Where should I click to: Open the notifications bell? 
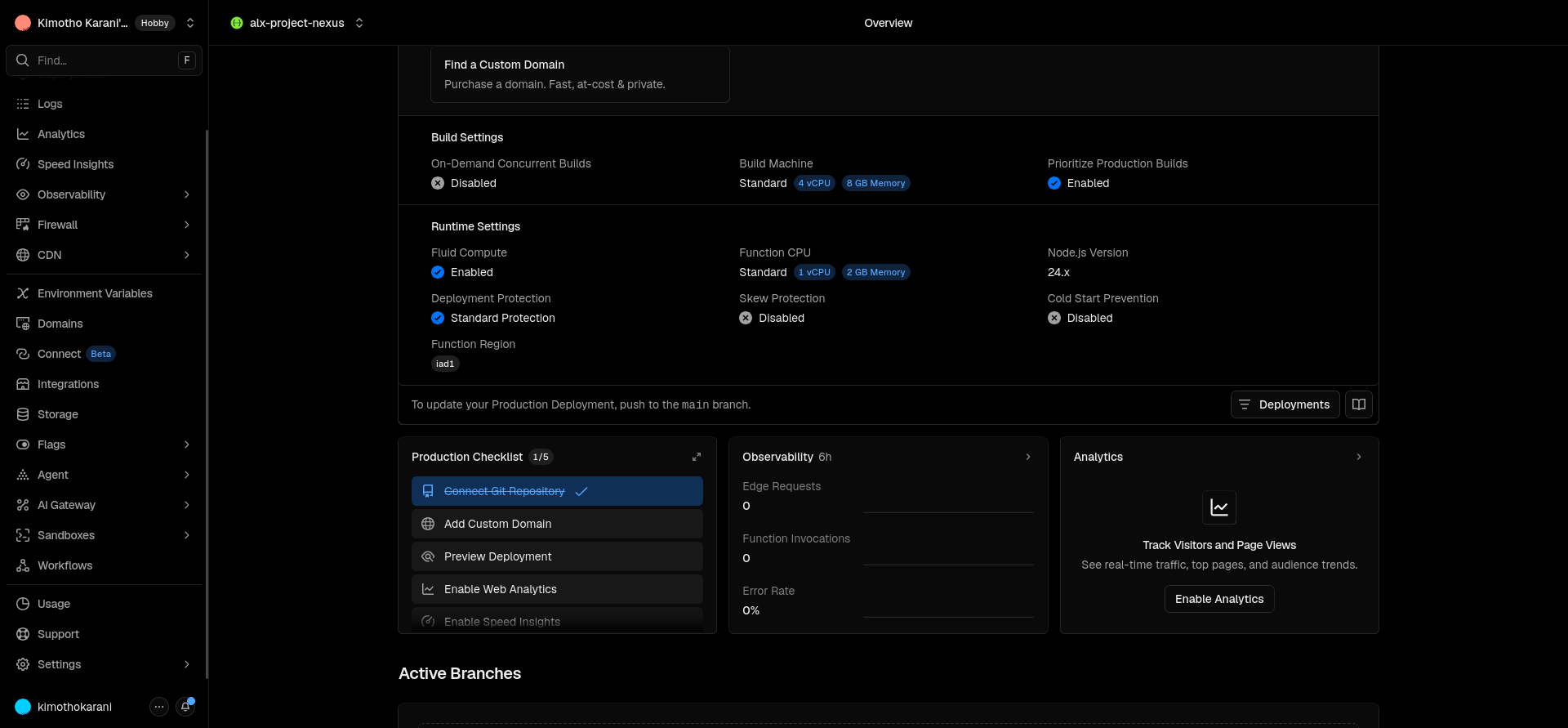(185, 707)
